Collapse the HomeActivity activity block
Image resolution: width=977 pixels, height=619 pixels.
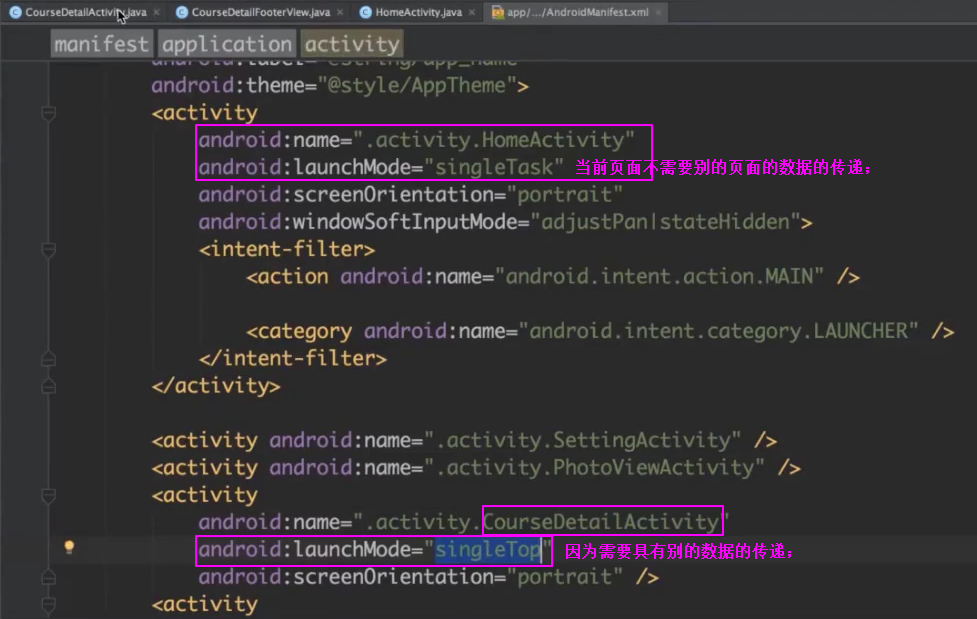point(47,113)
